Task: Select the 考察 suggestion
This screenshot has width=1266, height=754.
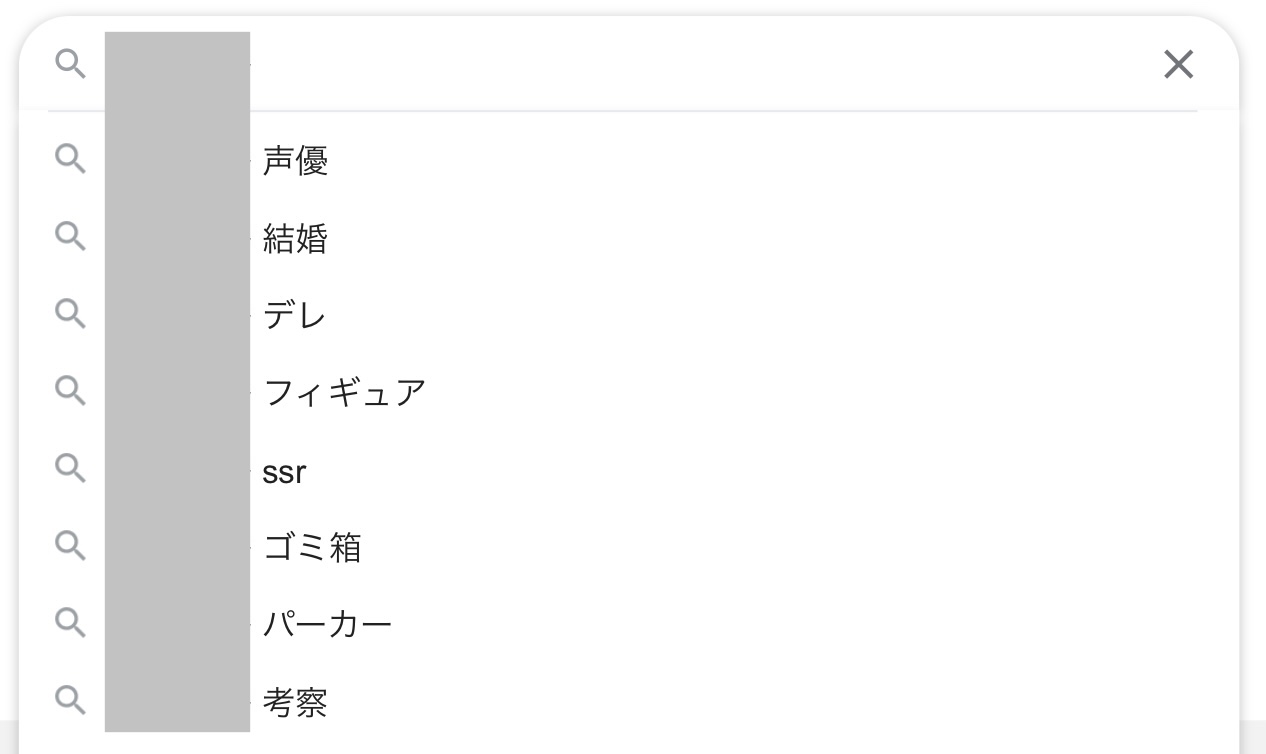Action: point(629,702)
